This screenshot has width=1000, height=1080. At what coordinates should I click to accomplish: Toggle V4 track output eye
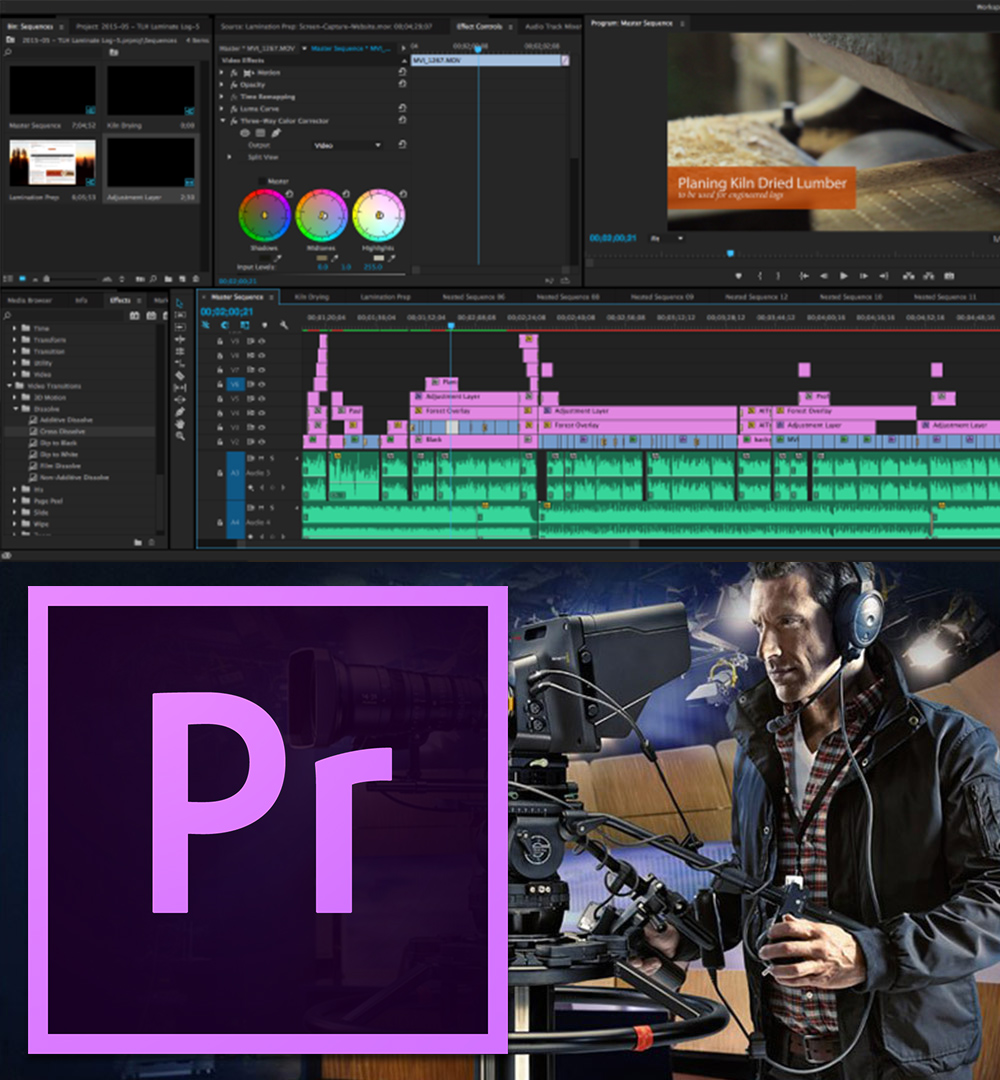pos(262,413)
